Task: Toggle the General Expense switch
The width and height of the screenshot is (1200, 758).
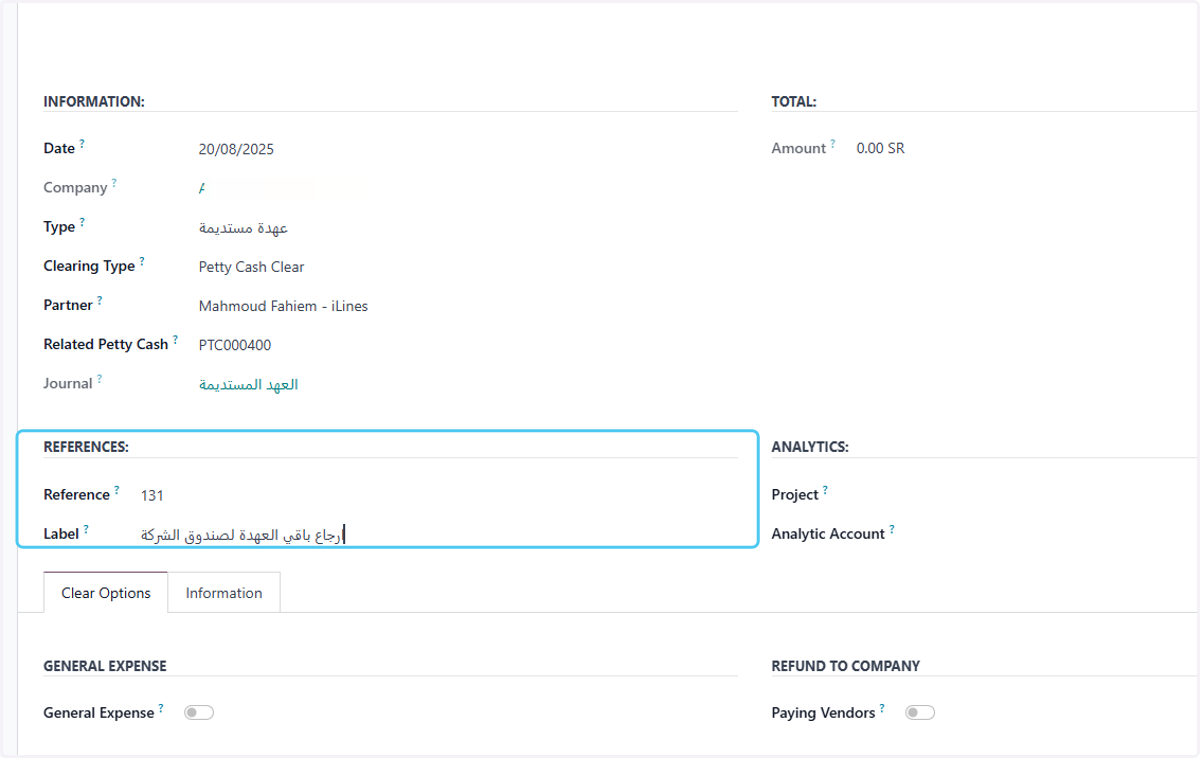Action: coord(199,713)
